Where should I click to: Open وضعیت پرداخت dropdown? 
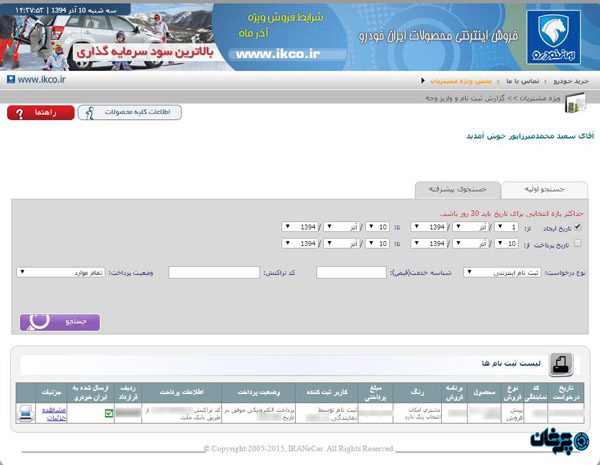[x=60, y=272]
